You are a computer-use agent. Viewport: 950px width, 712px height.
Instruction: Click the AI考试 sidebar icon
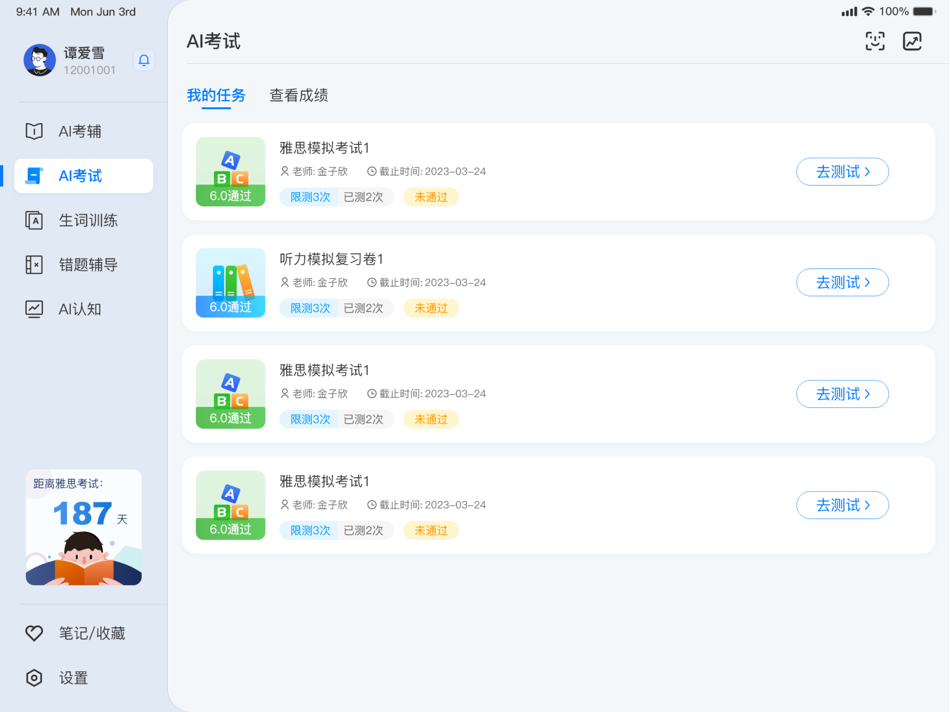34,176
